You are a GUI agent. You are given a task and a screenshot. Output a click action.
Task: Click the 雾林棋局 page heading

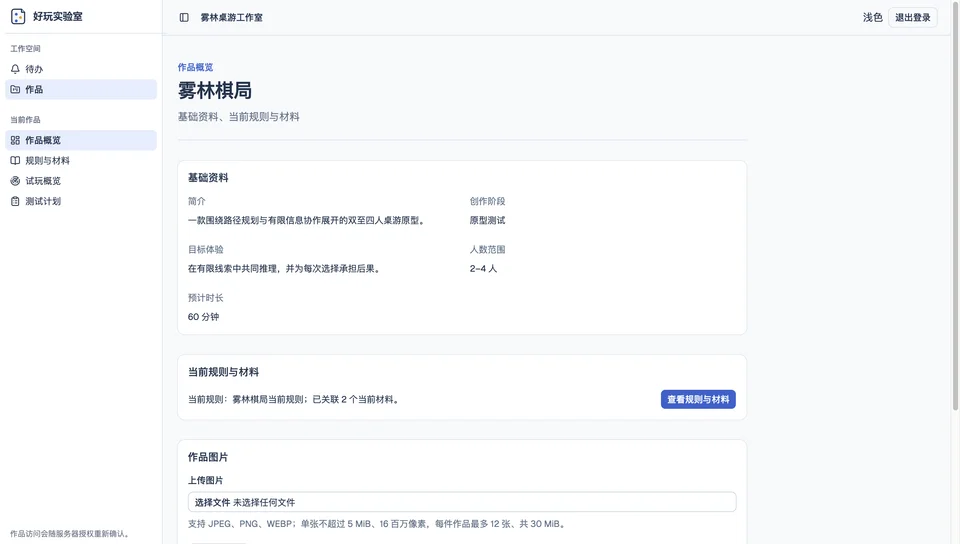pos(215,91)
